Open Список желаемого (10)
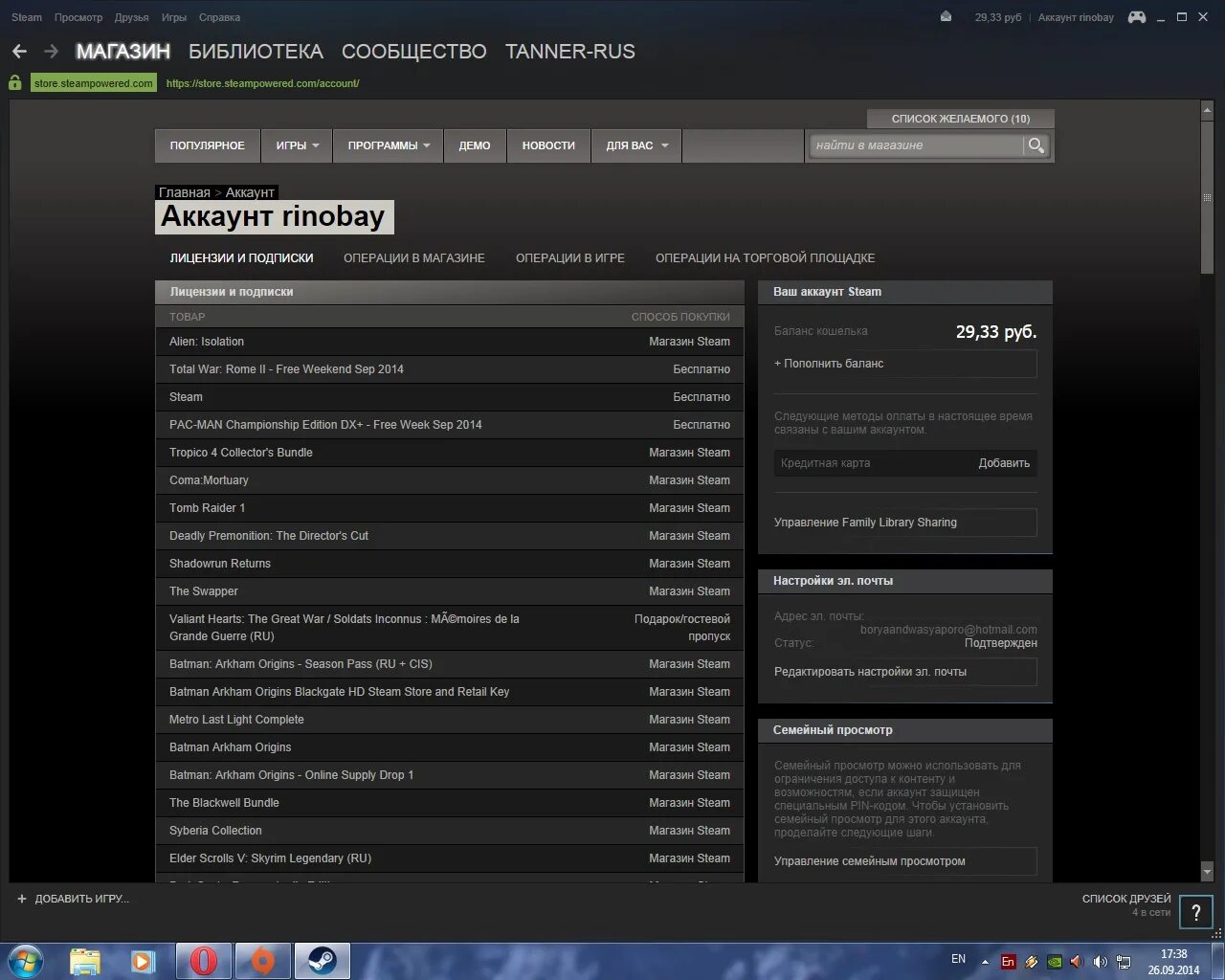1225x980 pixels. [x=961, y=119]
